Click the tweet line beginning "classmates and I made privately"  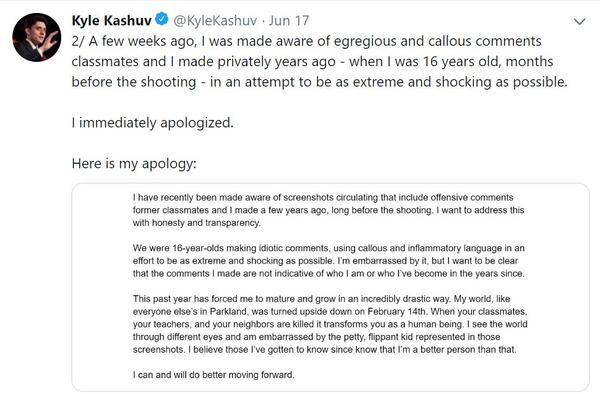tap(312, 62)
